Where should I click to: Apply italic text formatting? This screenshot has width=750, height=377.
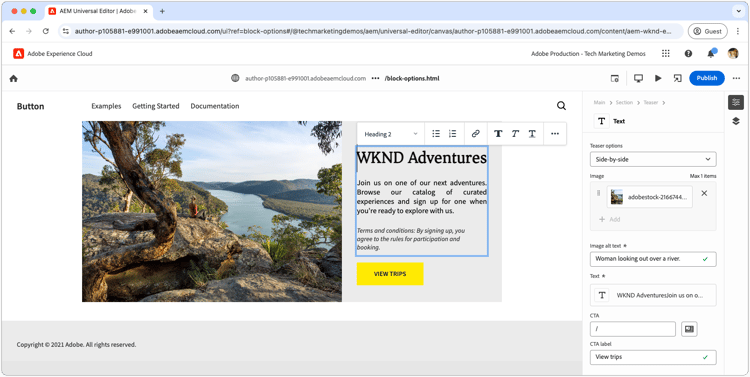click(515, 134)
